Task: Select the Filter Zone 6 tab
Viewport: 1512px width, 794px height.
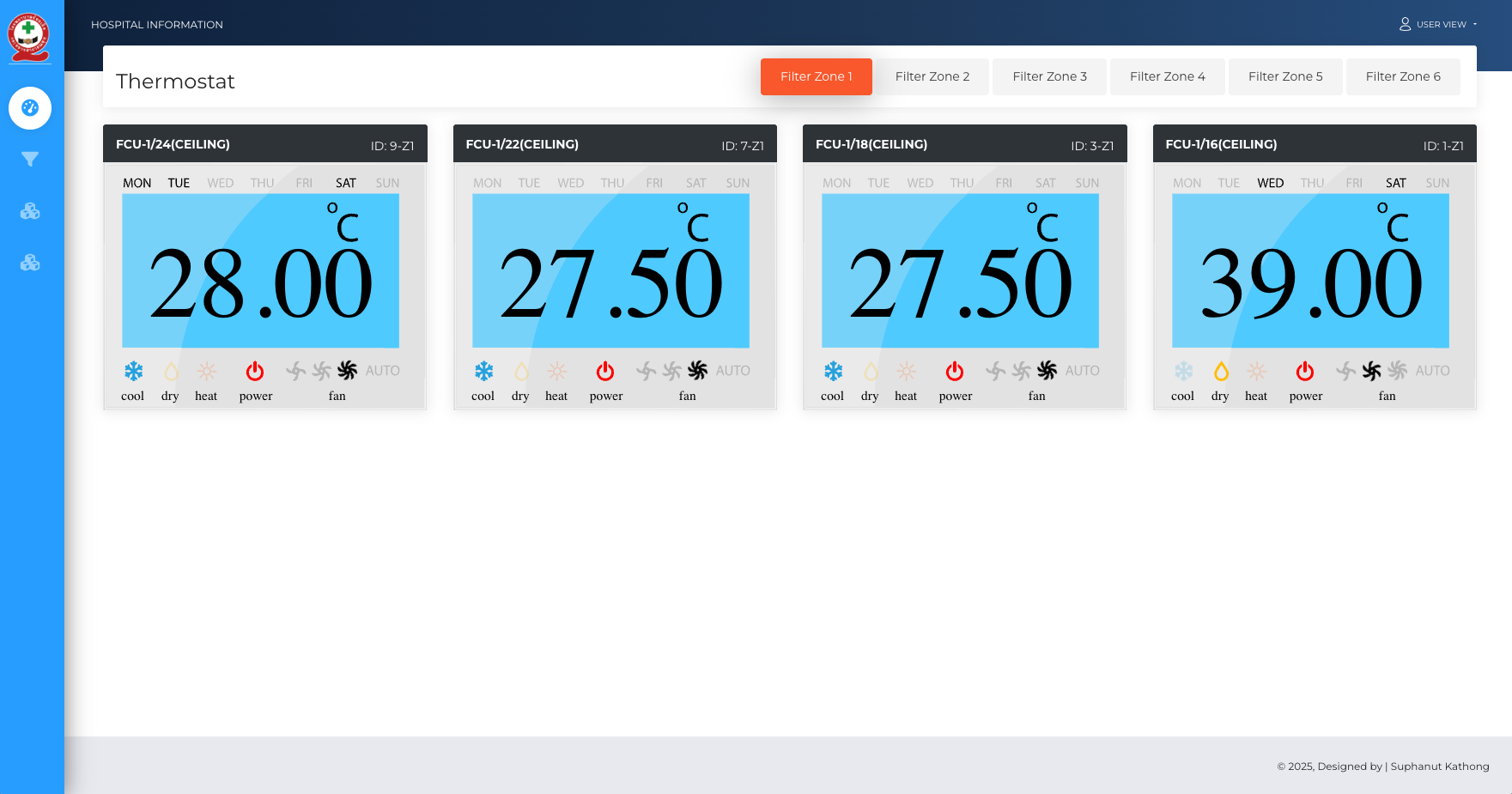Action: (1402, 76)
